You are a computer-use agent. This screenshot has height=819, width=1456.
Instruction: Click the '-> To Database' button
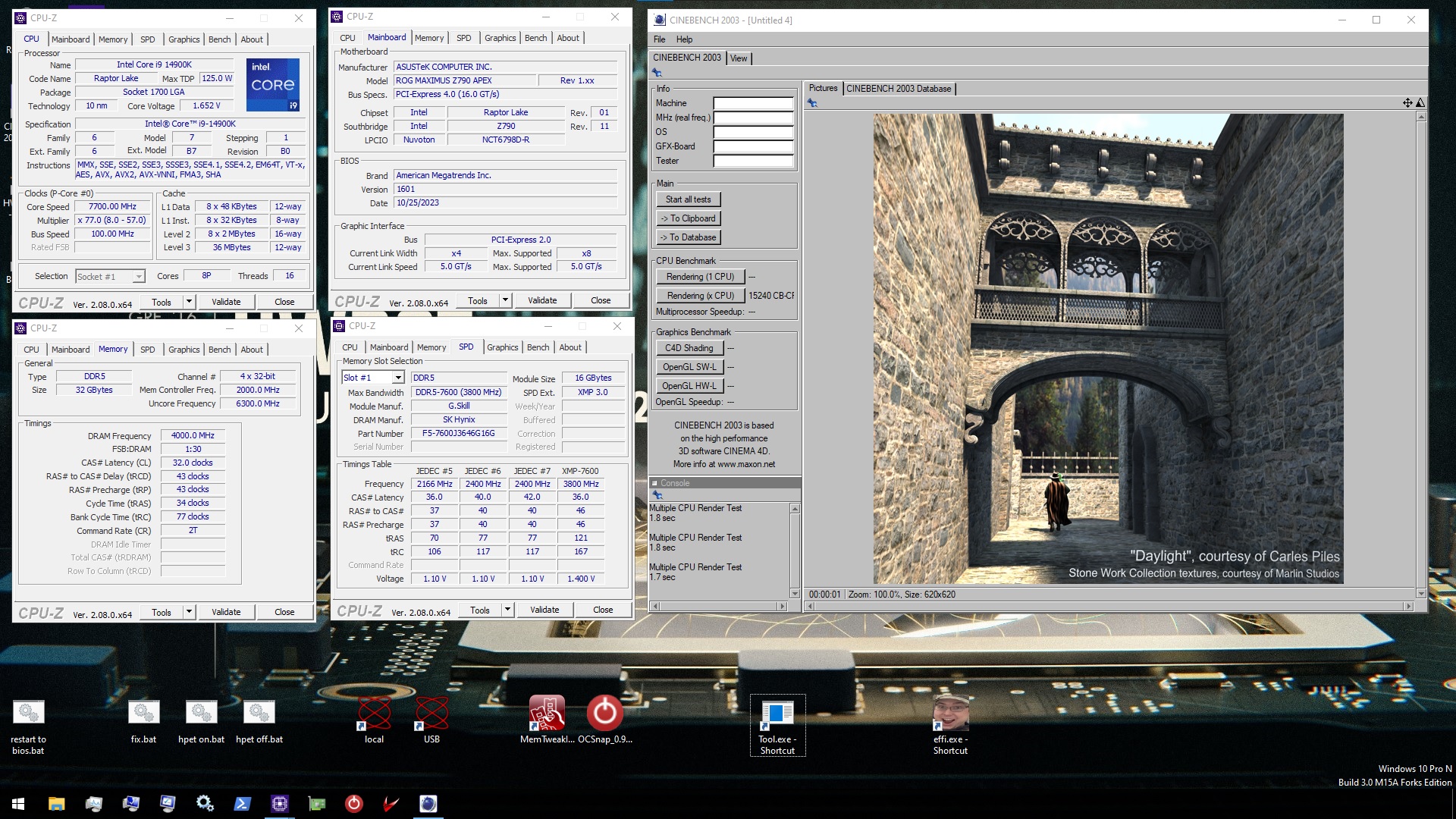pos(688,237)
